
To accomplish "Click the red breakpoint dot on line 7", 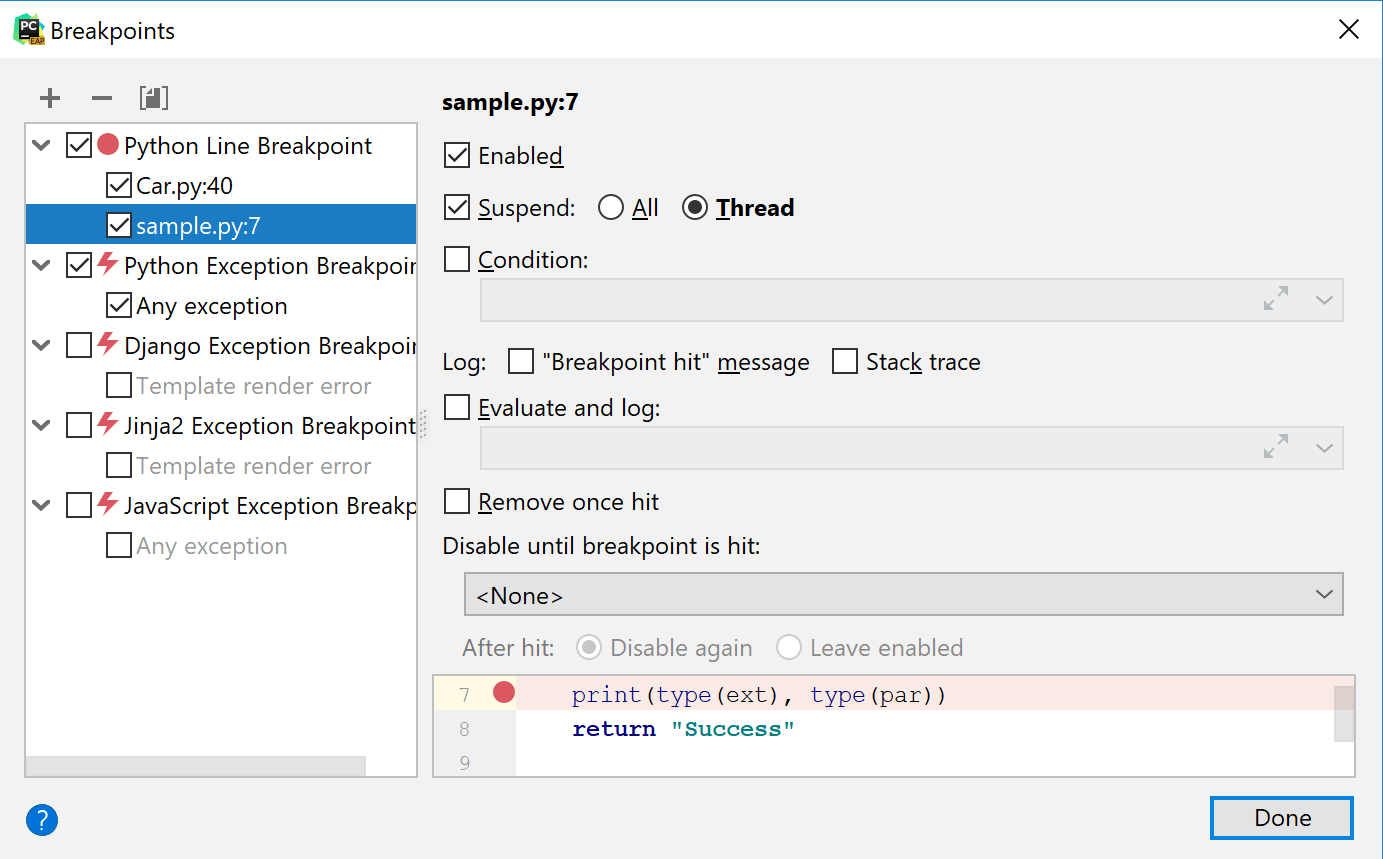I will [x=504, y=693].
